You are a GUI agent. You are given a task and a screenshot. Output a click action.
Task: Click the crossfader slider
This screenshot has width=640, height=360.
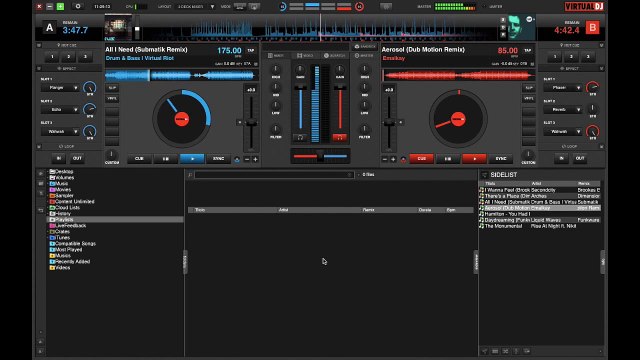320,156
